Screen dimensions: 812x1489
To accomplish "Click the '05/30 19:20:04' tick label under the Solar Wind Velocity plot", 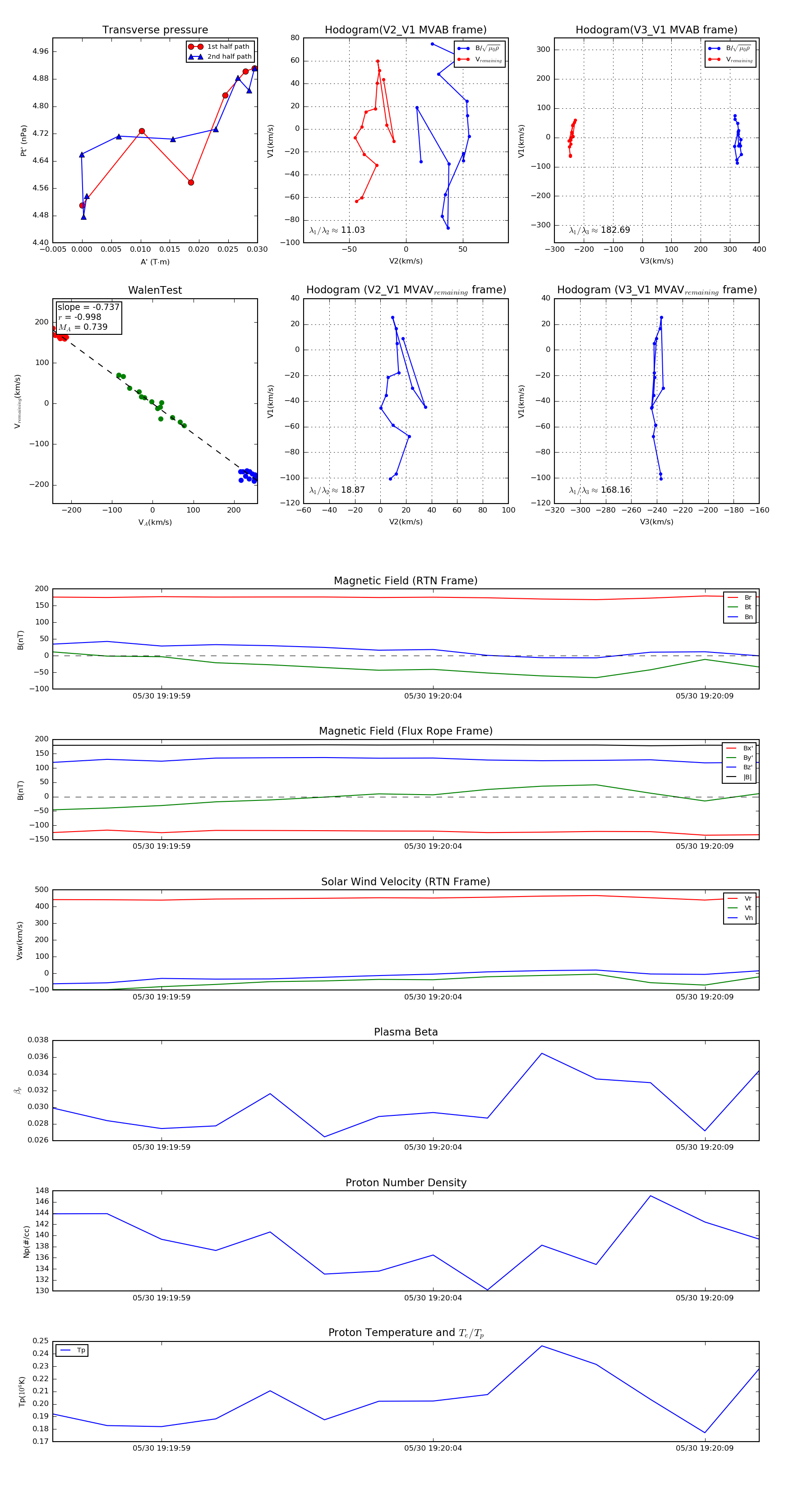I will coord(433,997).
